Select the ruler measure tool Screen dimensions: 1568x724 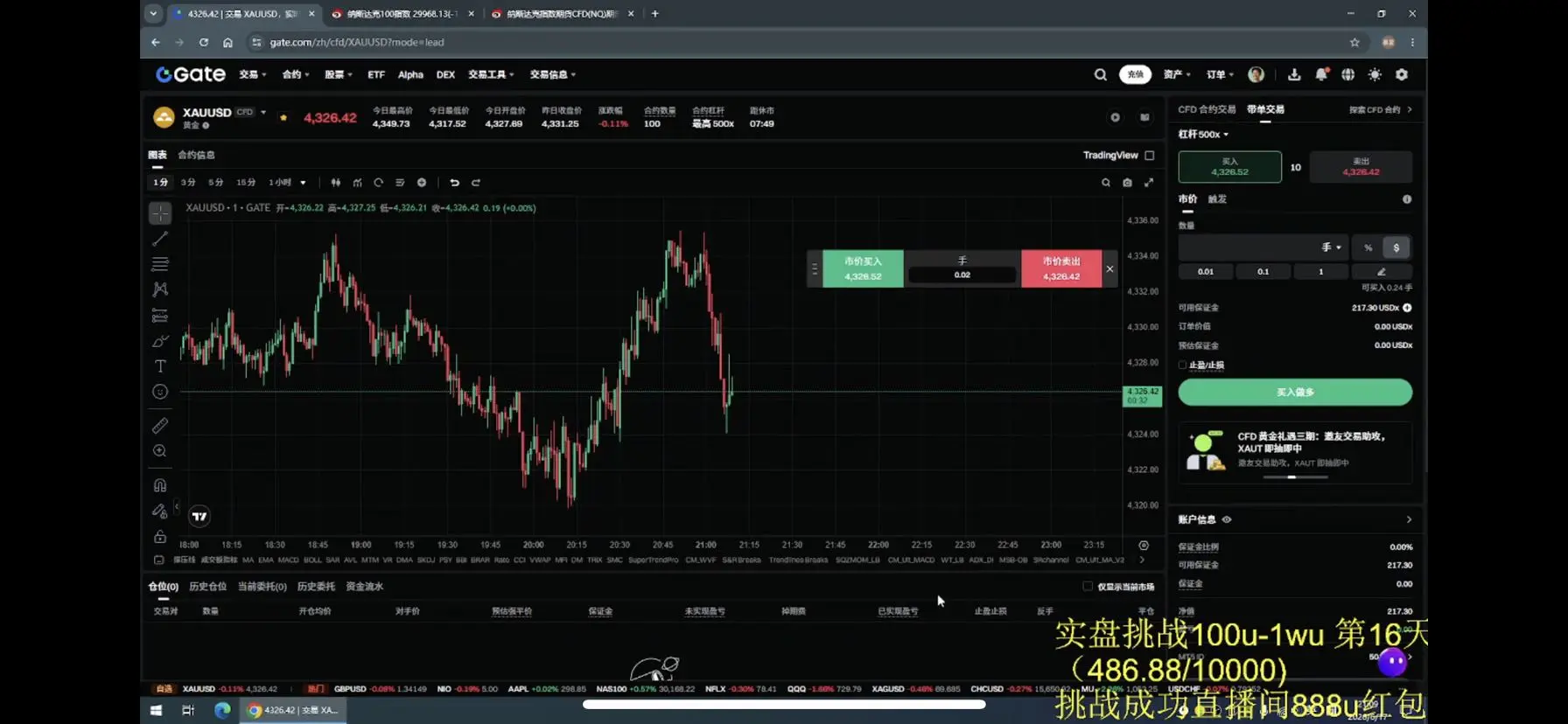pyautogui.click(x=160, y=426)
